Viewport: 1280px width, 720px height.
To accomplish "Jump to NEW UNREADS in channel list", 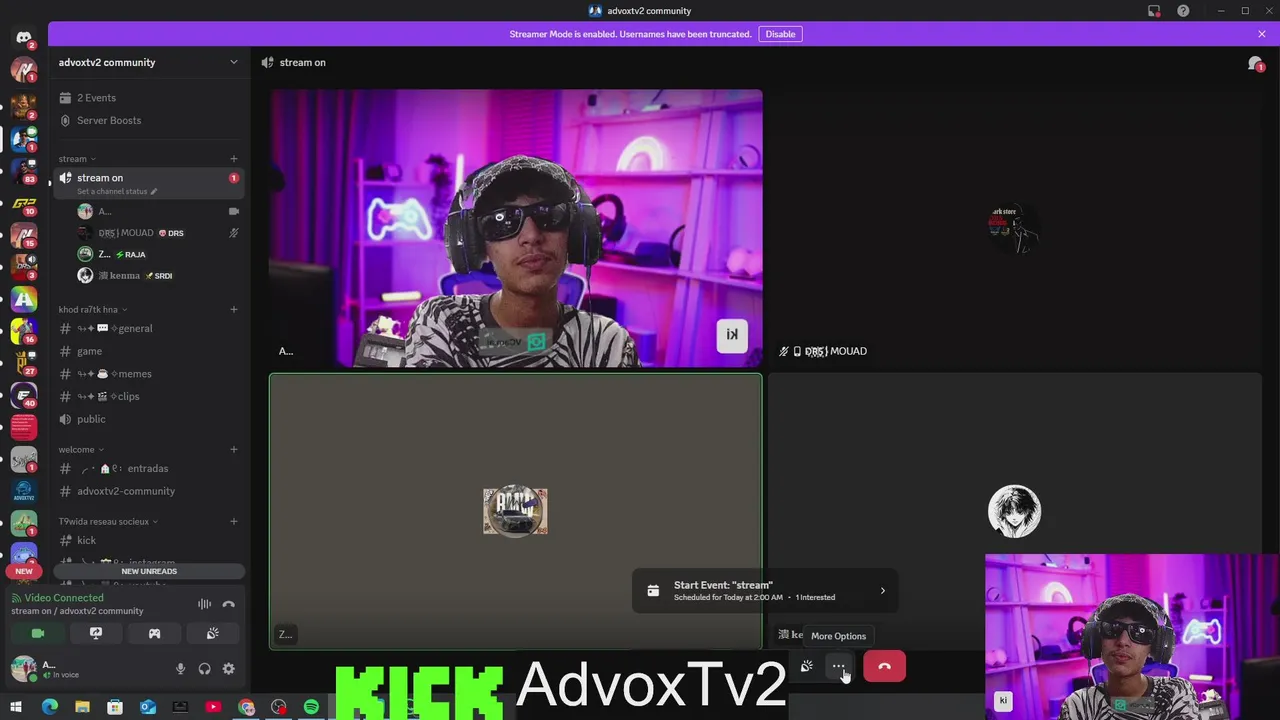I will (149, 571).
